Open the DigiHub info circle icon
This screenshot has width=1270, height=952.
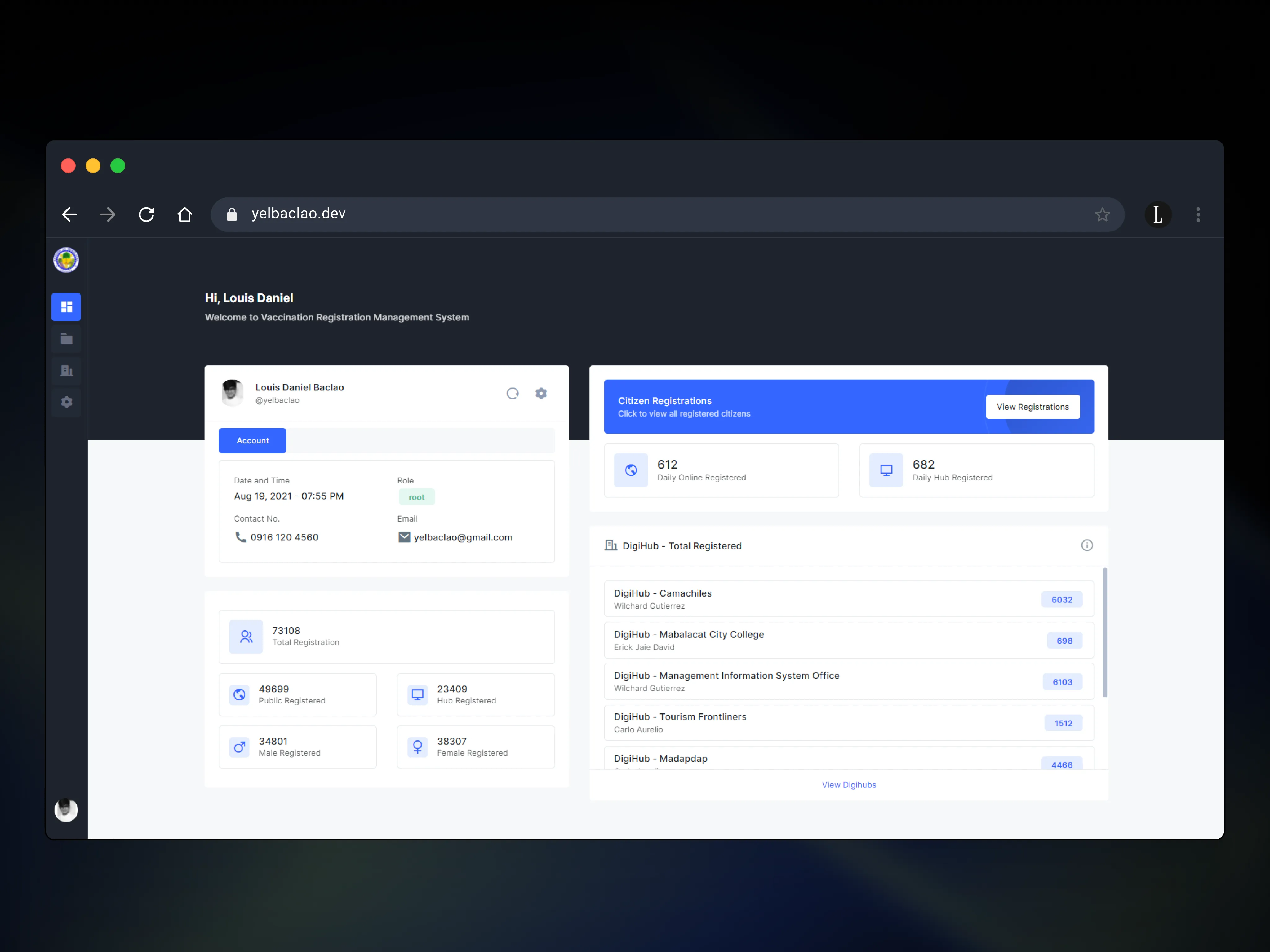(1086, 545)
